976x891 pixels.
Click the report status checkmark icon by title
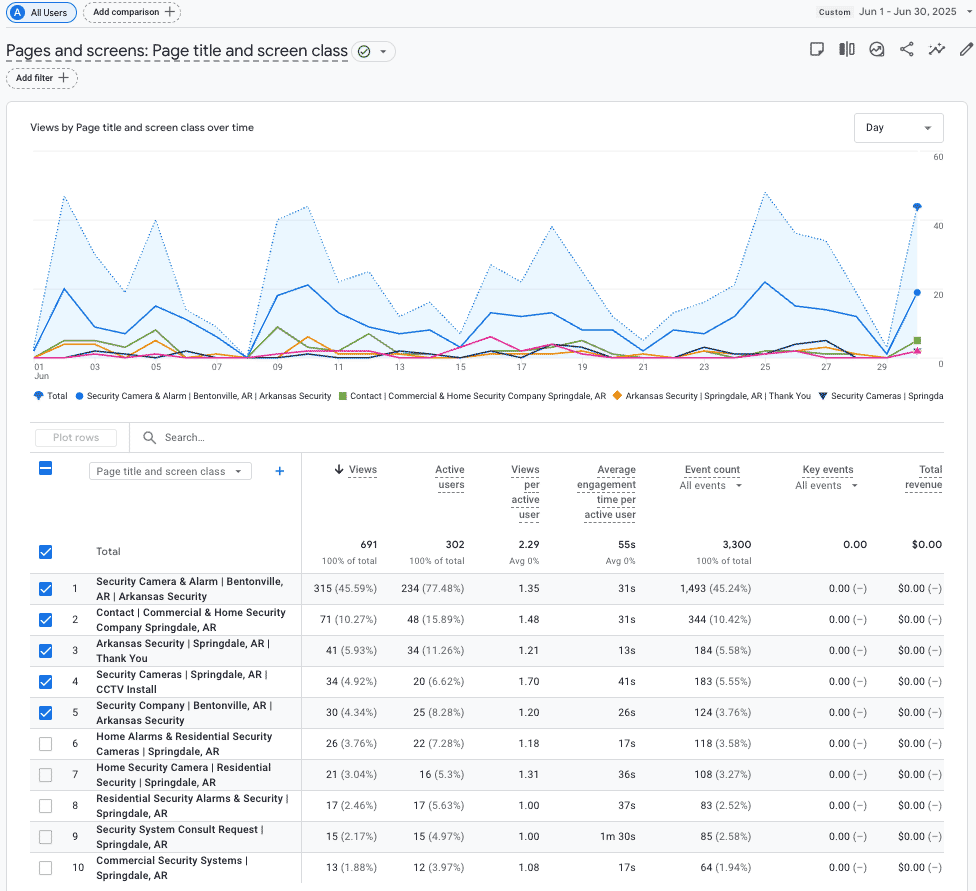(364, 52)
